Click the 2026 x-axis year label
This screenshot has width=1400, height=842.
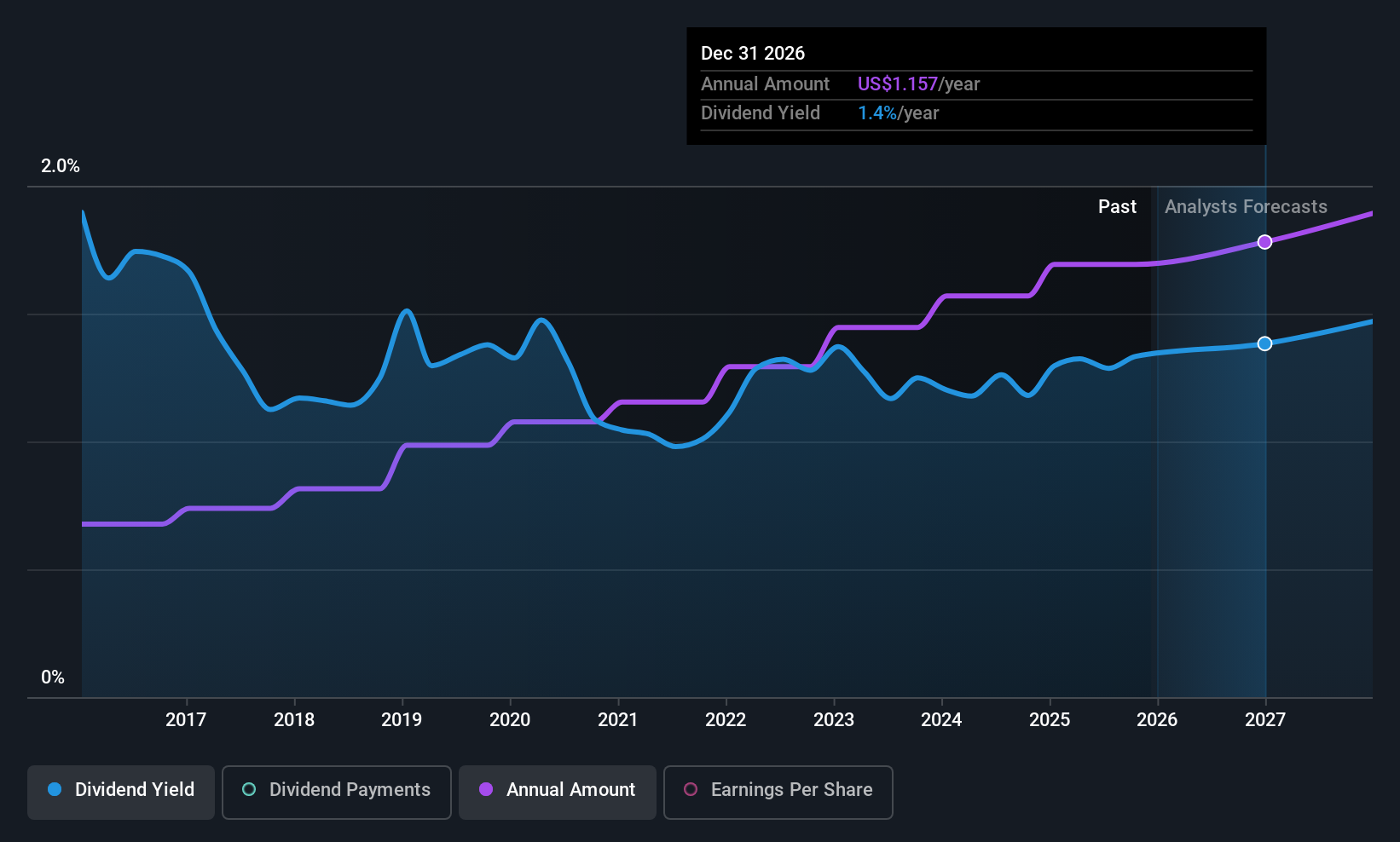[1157, 720]
